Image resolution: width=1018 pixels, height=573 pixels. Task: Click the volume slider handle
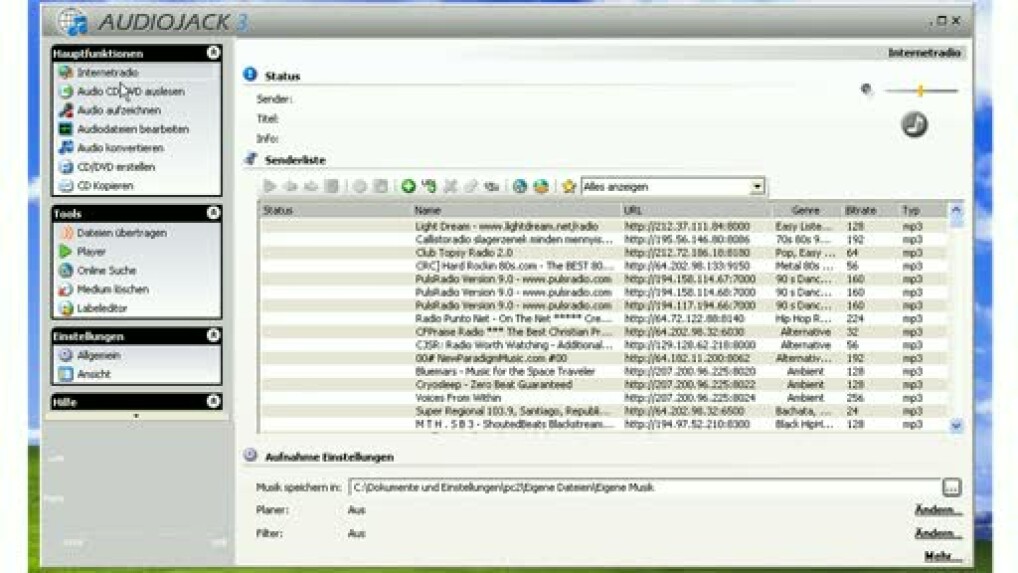(x=920, y=91)
